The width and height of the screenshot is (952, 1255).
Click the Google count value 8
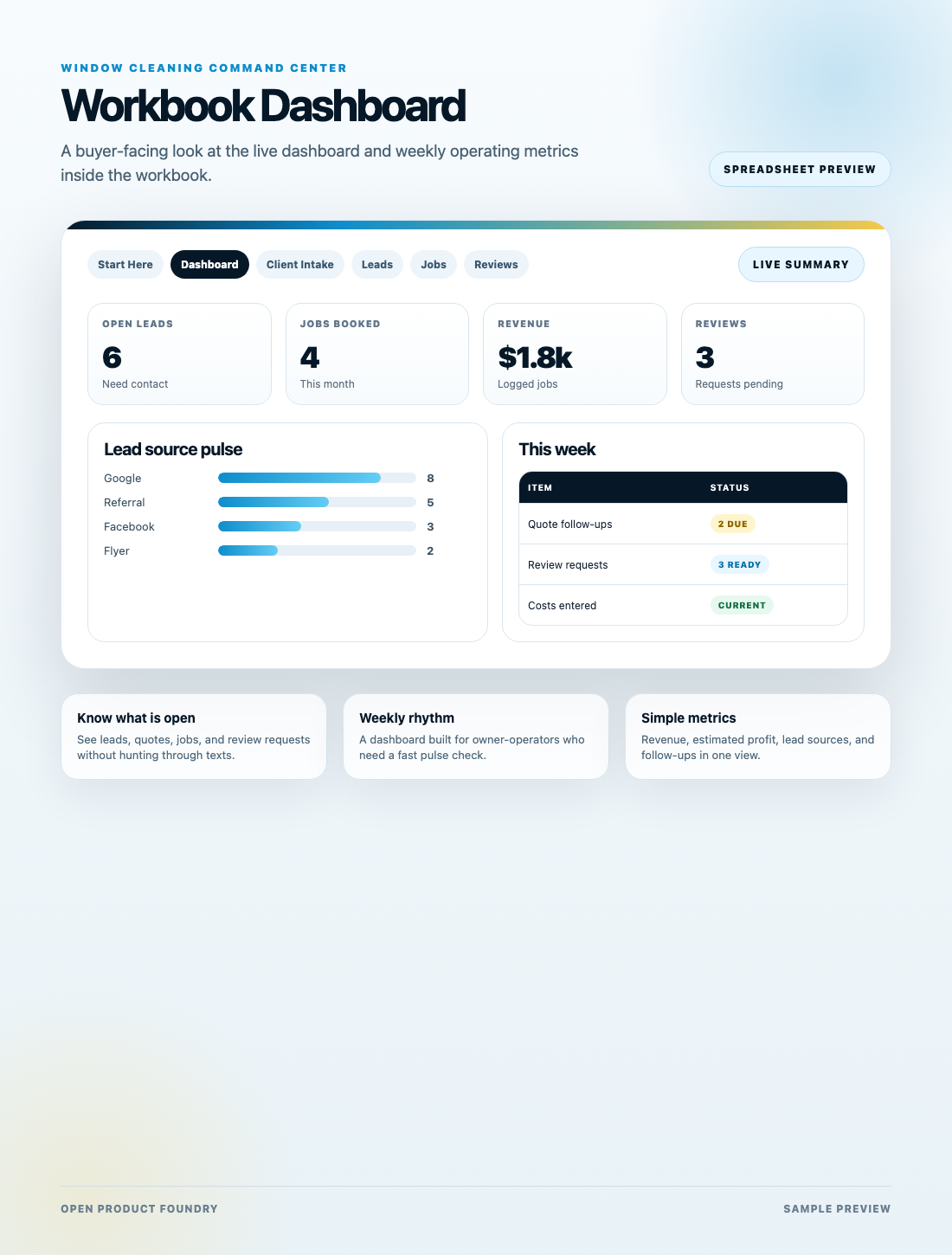point(430,478)
